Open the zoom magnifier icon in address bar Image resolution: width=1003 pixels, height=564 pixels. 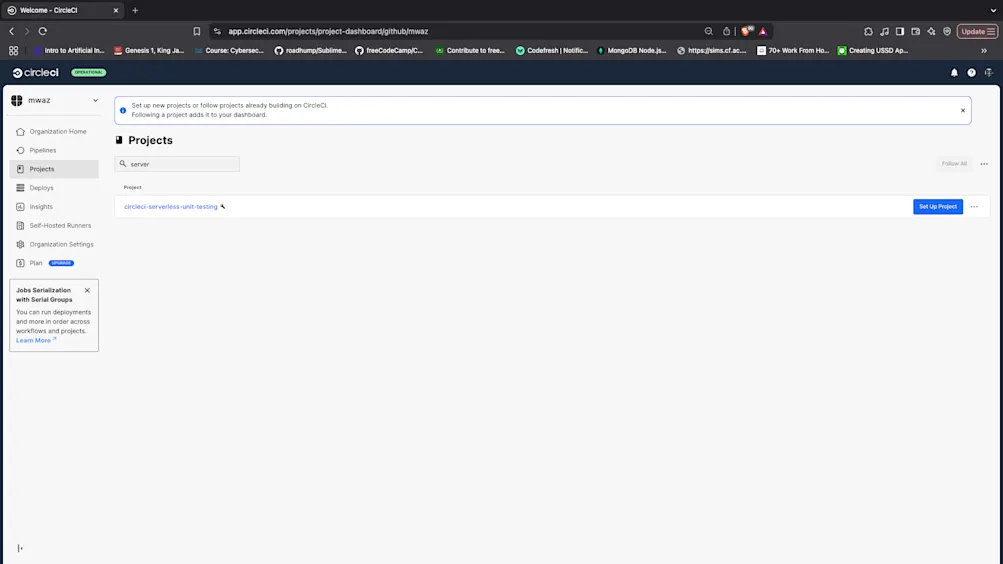point(708,31)
